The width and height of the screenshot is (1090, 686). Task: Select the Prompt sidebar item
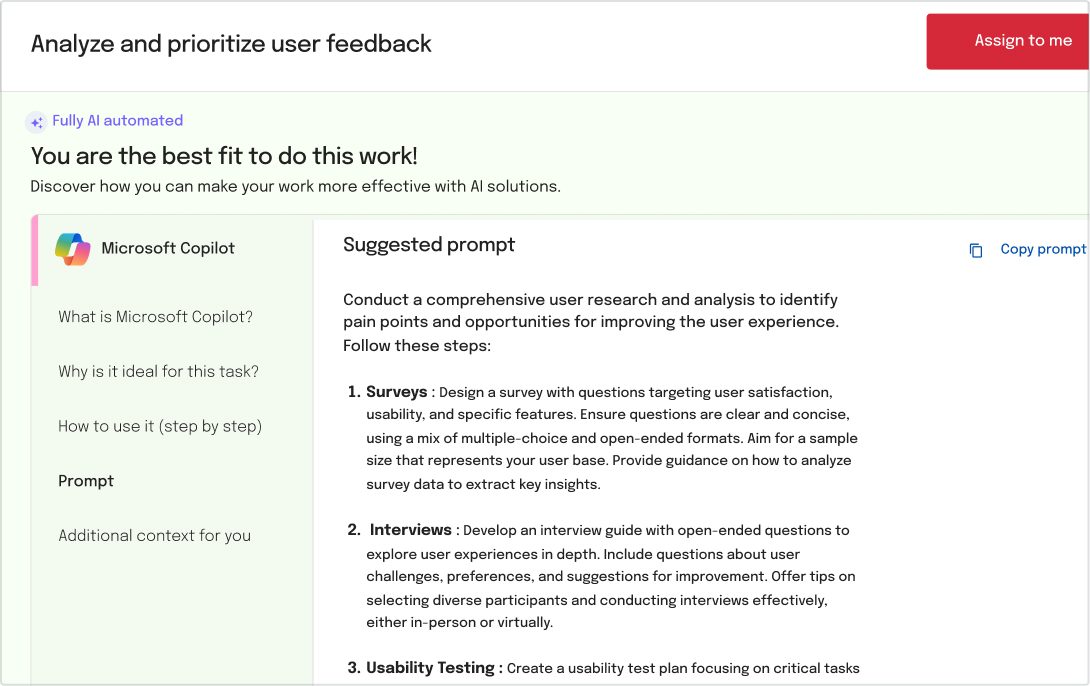pyautogui.click(x=86, y=481)
